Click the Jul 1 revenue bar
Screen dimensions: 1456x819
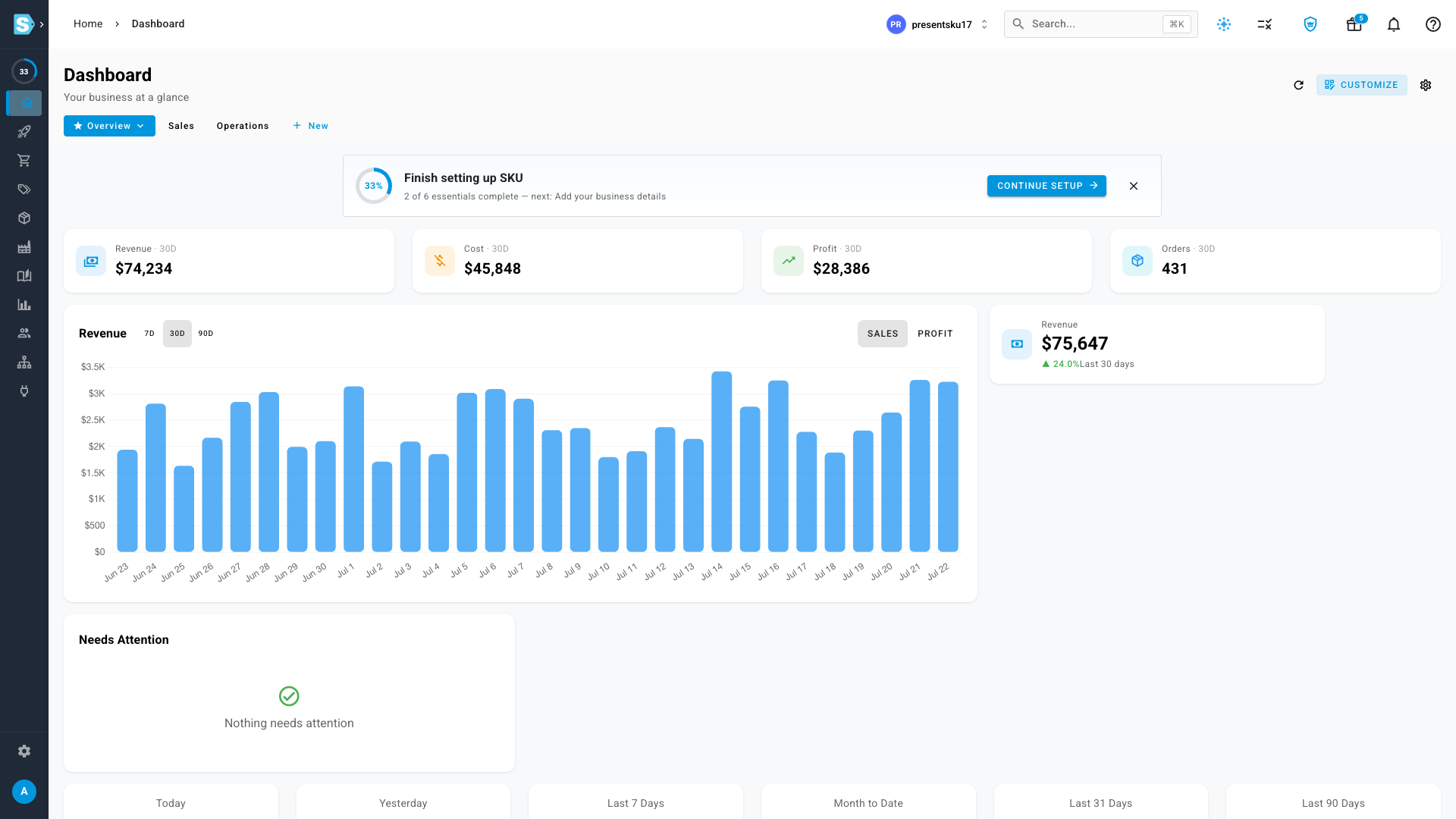click(x=354, y=469)
